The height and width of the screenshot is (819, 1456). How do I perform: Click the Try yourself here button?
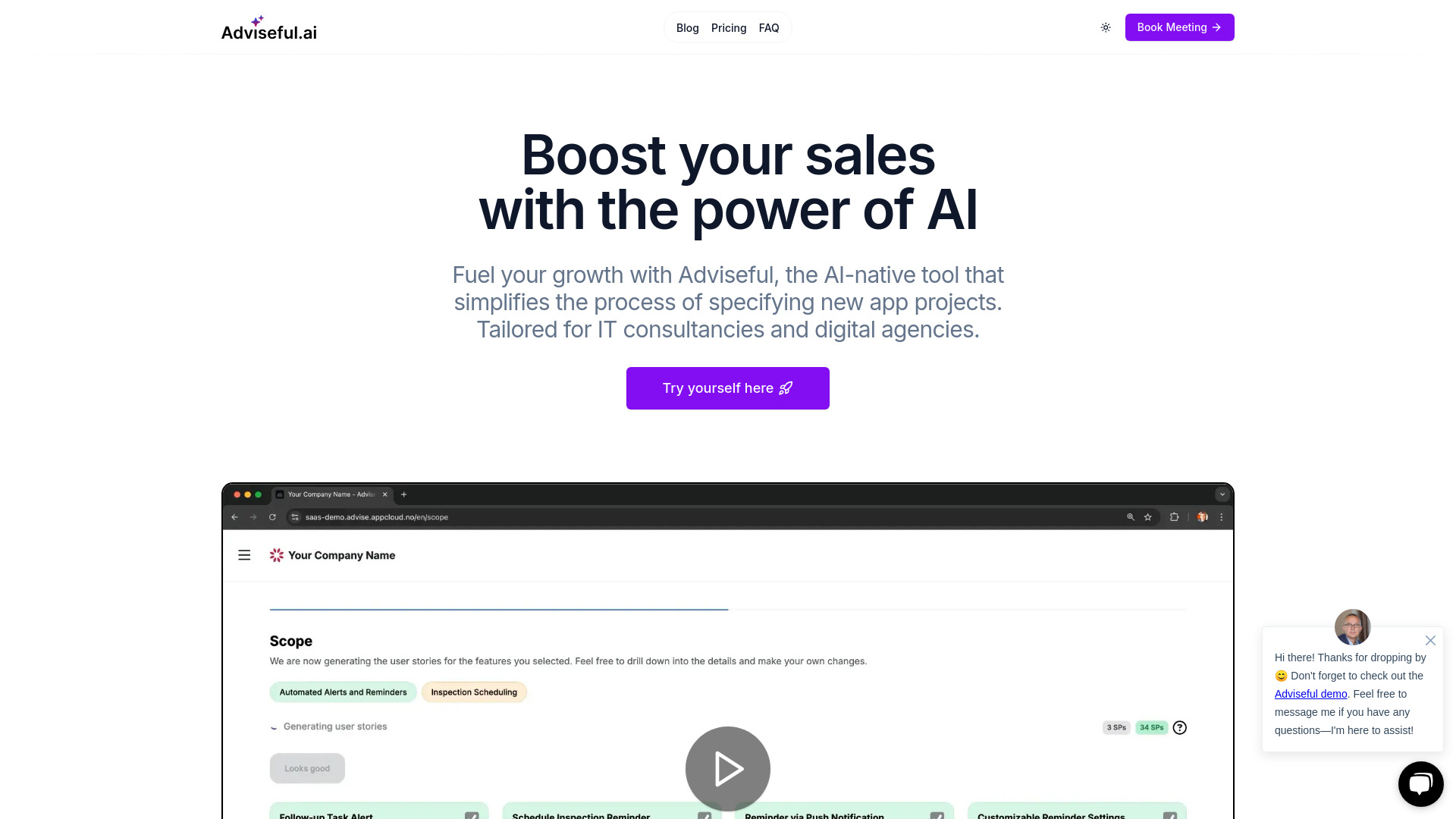point(728,388)
